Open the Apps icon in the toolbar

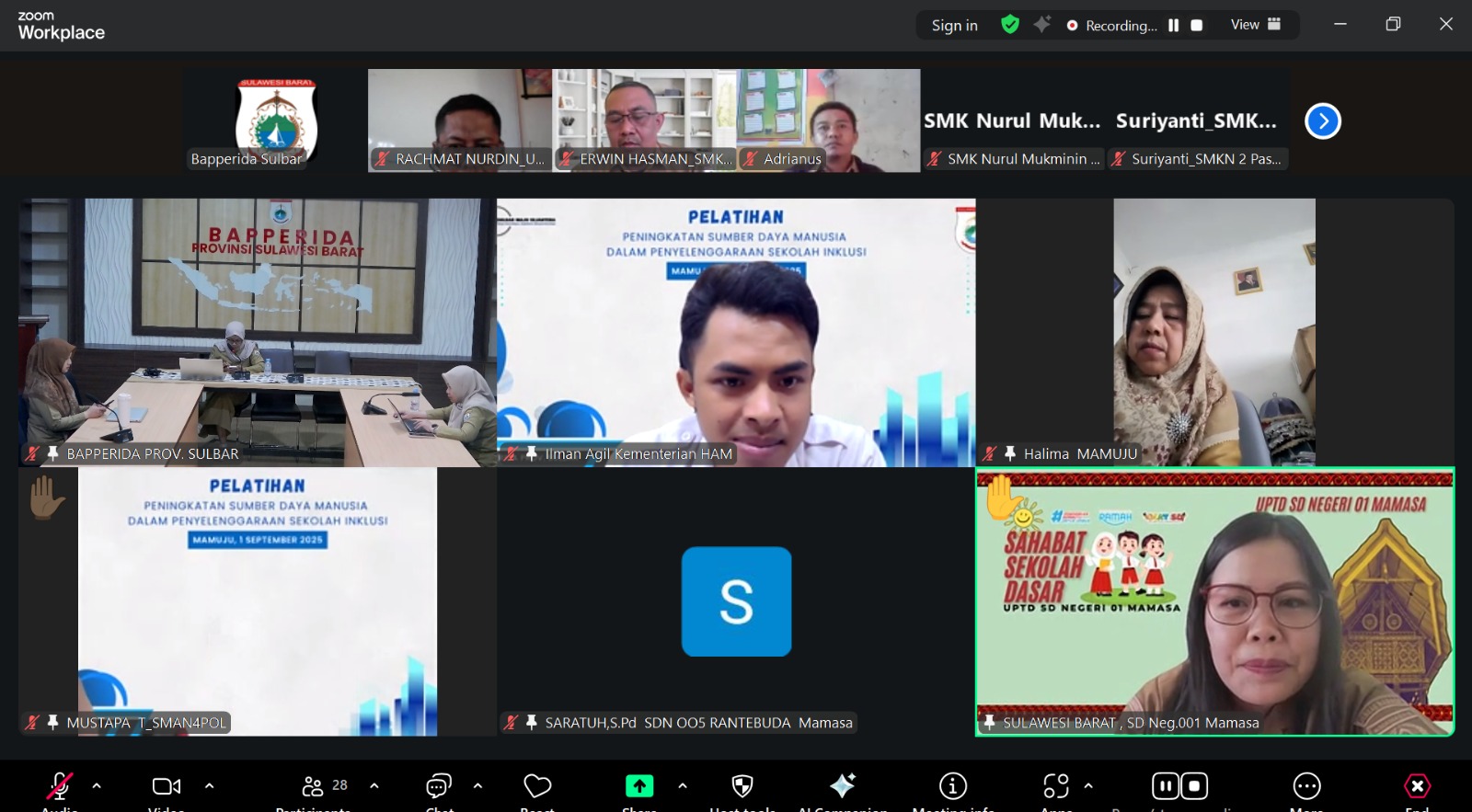[1056, 786]
